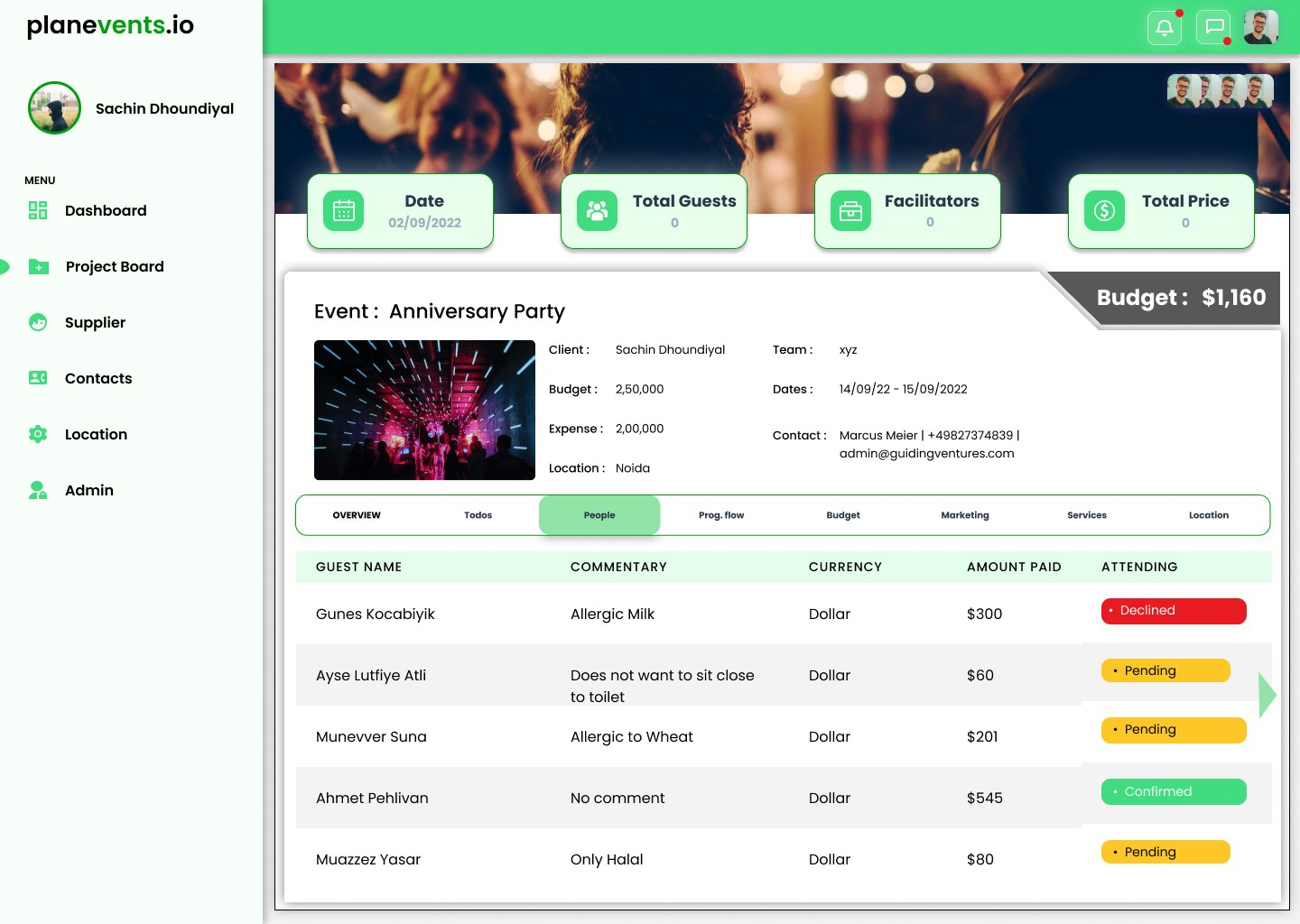
Task: Click the team member avatars on banner
Action: click(x=1221, y=90)
